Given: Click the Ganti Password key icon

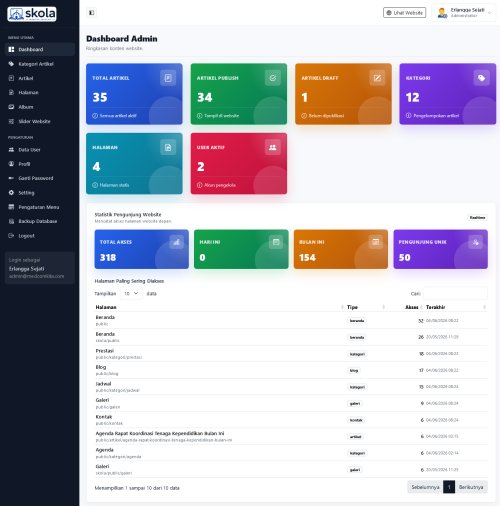Looking at the screenshot, I should [11, 178].
